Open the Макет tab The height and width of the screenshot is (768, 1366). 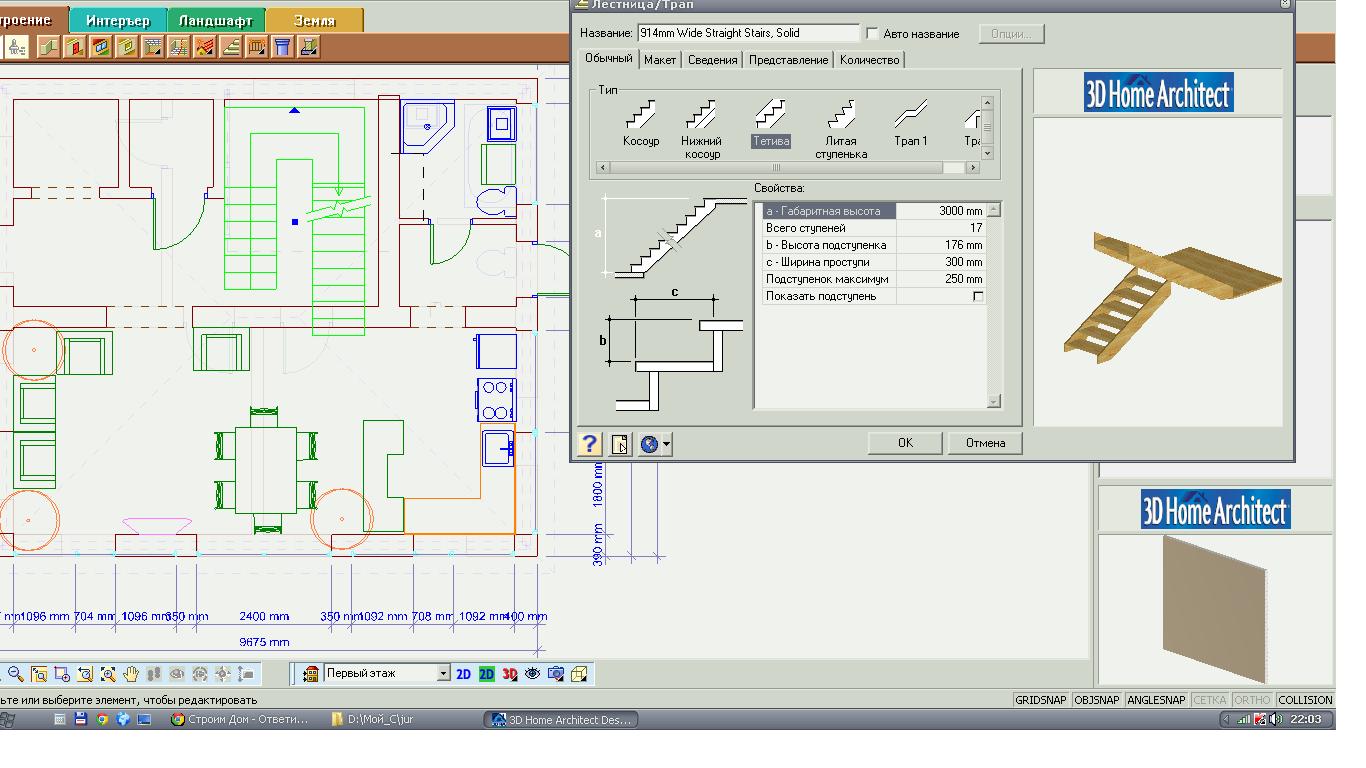(659, 60)
